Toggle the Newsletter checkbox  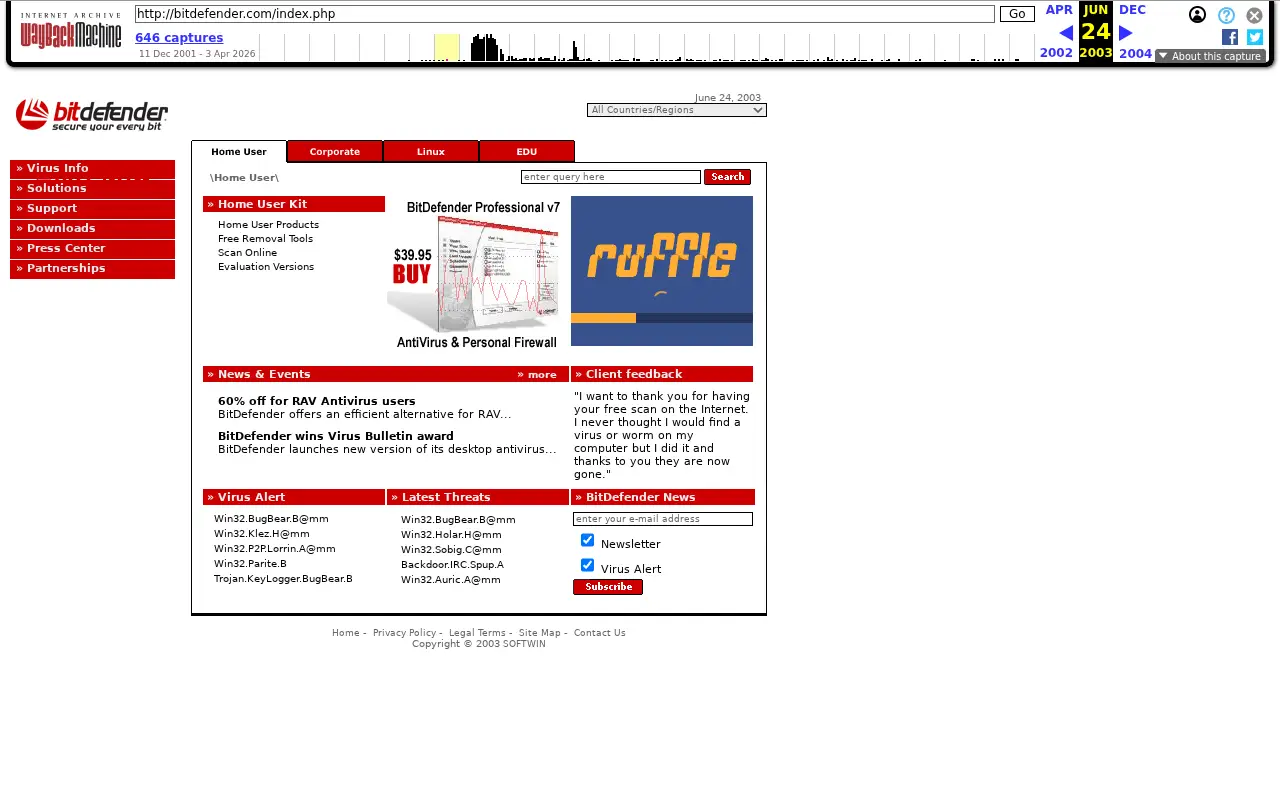coord(587,540)
